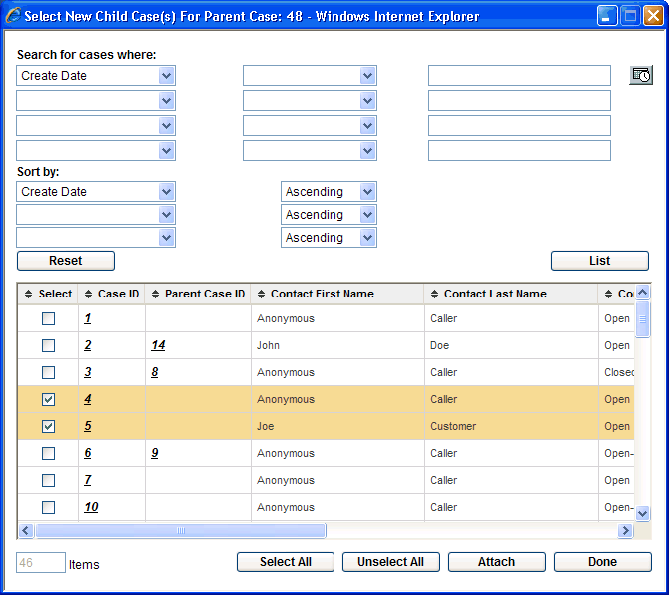This screenshot has height=595, width=669.
Task: Click second search value input field
Action: pos(519,101)
